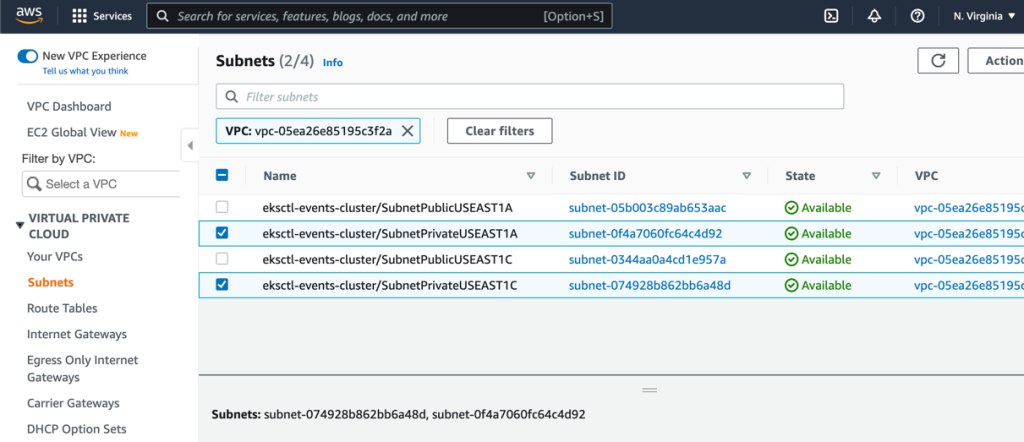The width and height of the screenshot is (1024, 442).
Task: Toggle the New VPC Experience switch
Action: pyautogui.click(x=27, y=56)
